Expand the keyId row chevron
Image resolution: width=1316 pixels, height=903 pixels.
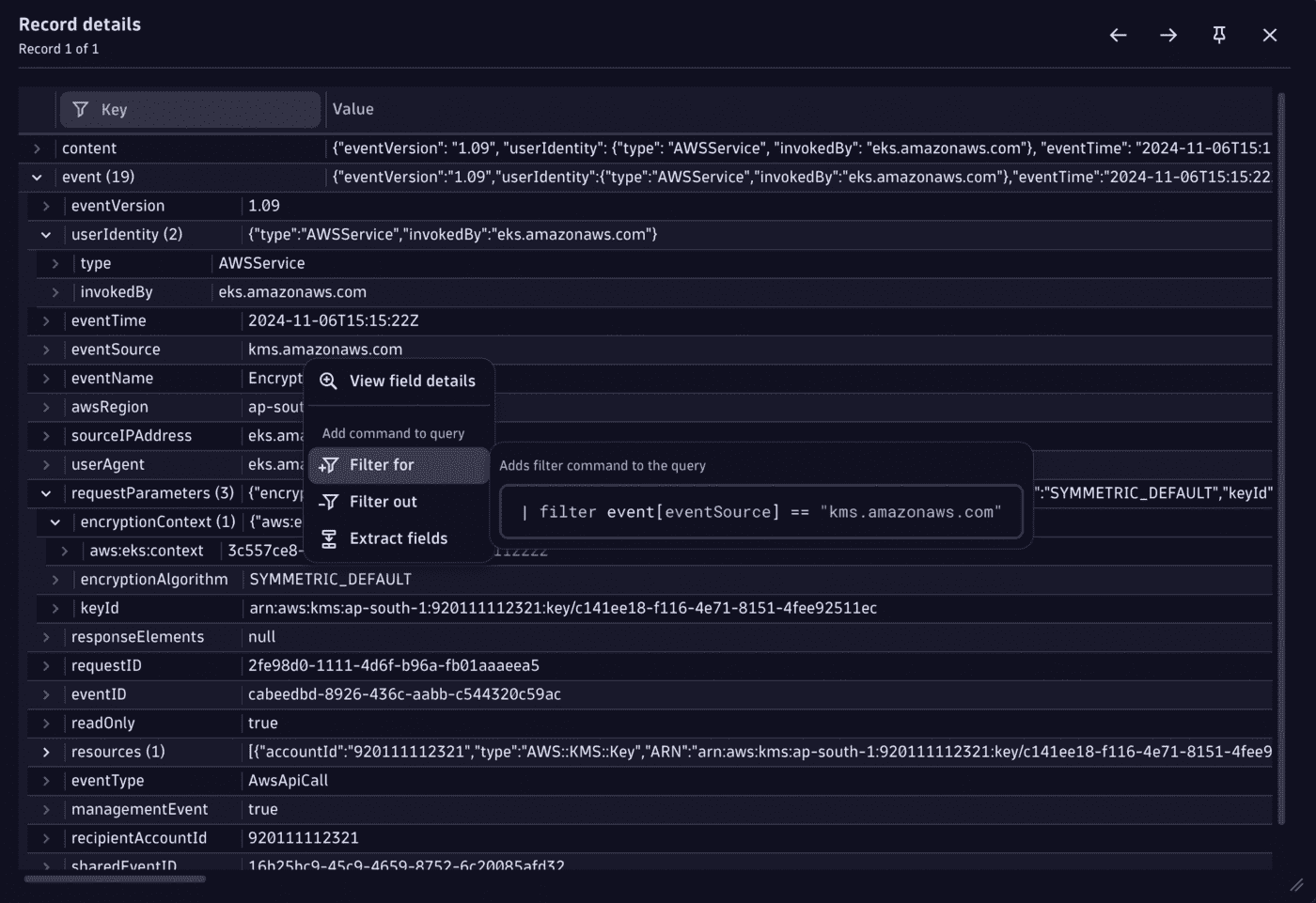point(55,608)
